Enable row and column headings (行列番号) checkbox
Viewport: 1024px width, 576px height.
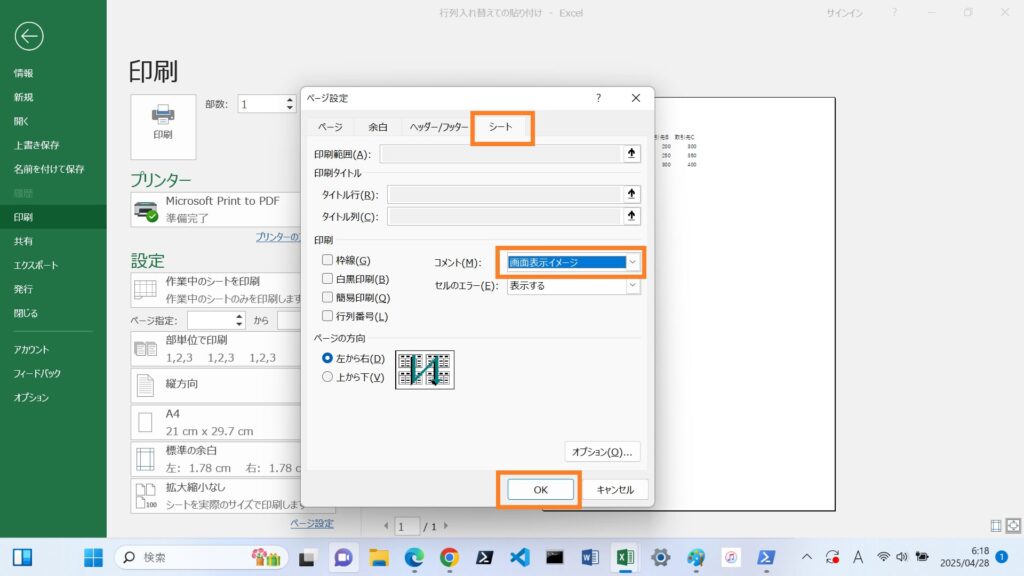tap(327, 316)
